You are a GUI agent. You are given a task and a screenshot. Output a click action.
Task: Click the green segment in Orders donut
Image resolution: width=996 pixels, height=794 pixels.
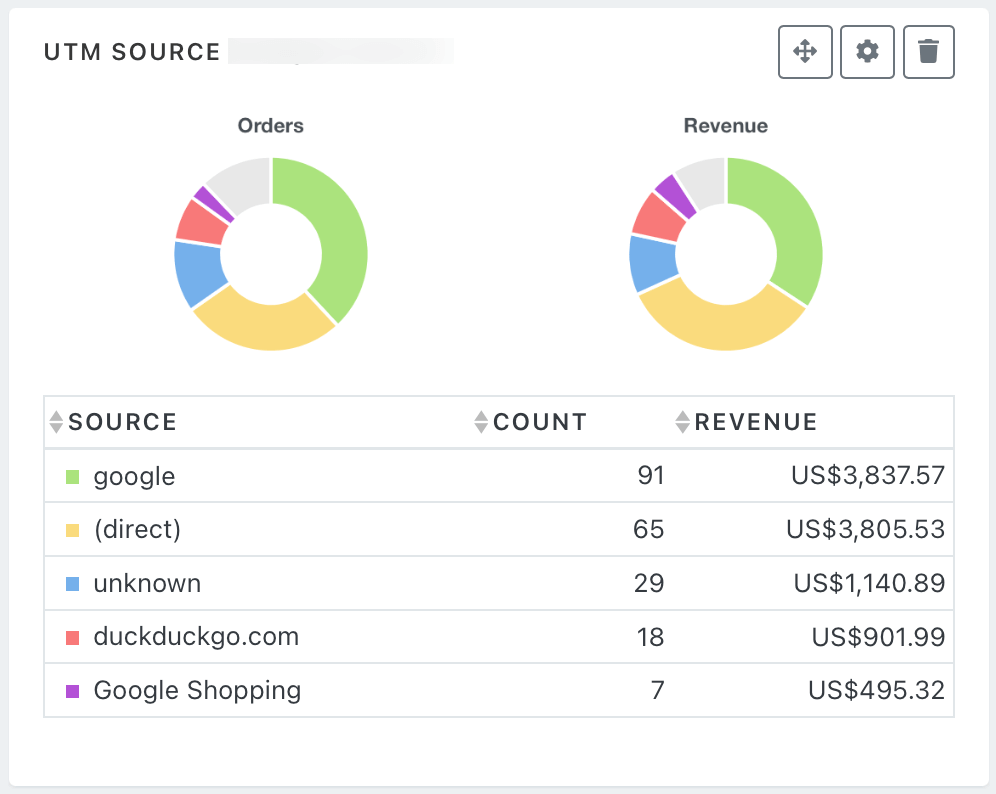click(x=340, y=232)
